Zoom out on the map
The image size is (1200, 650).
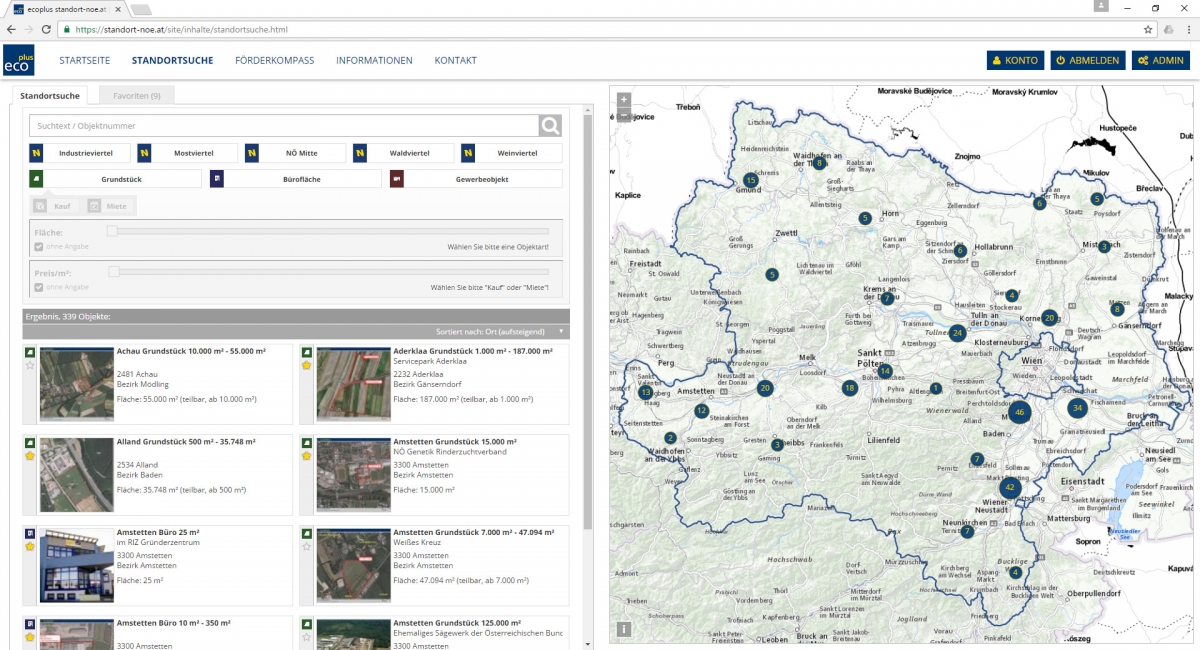(x=624, y=115)
